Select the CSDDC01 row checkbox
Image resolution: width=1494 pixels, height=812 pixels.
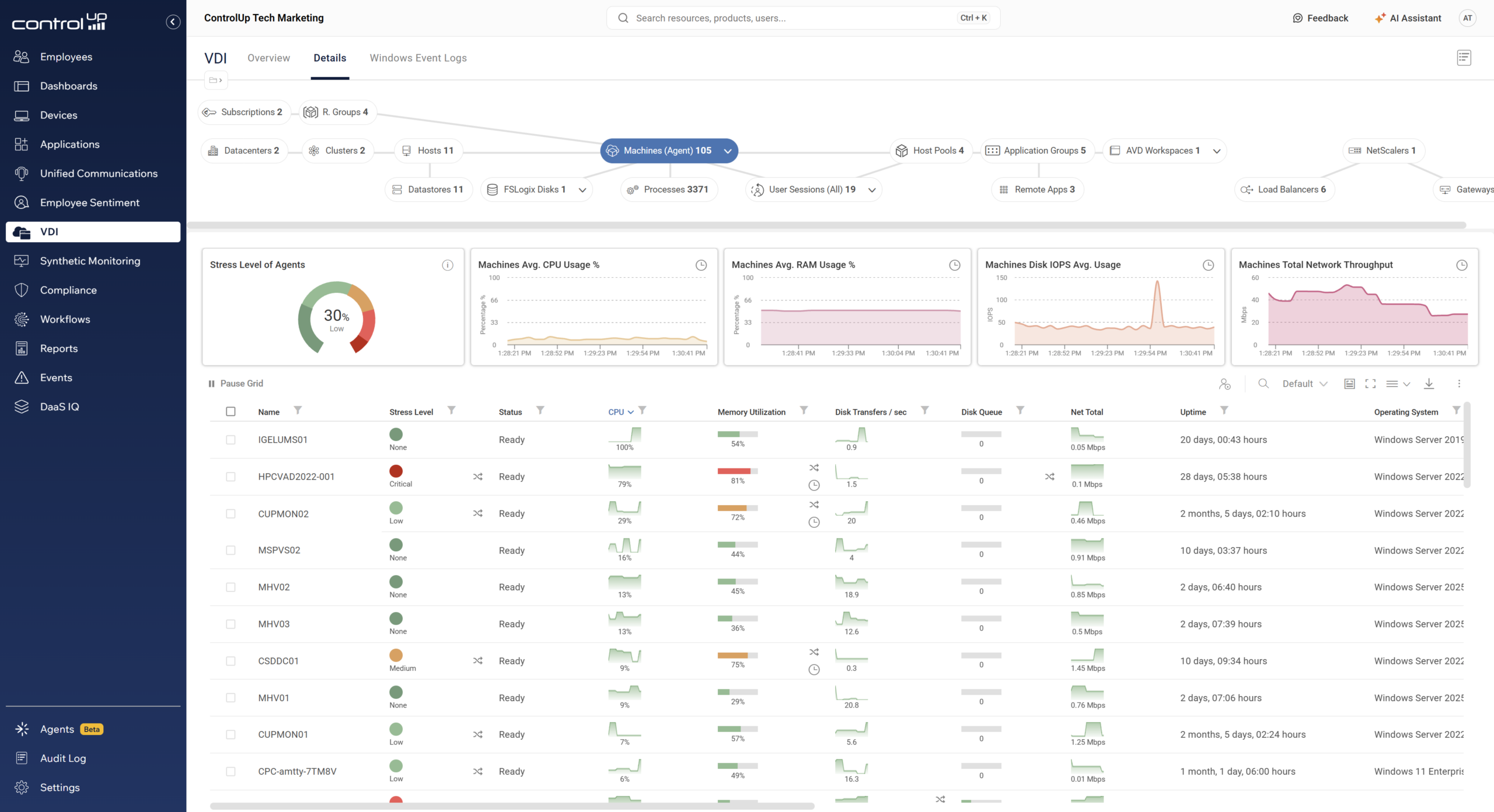[x=231, y=661]
